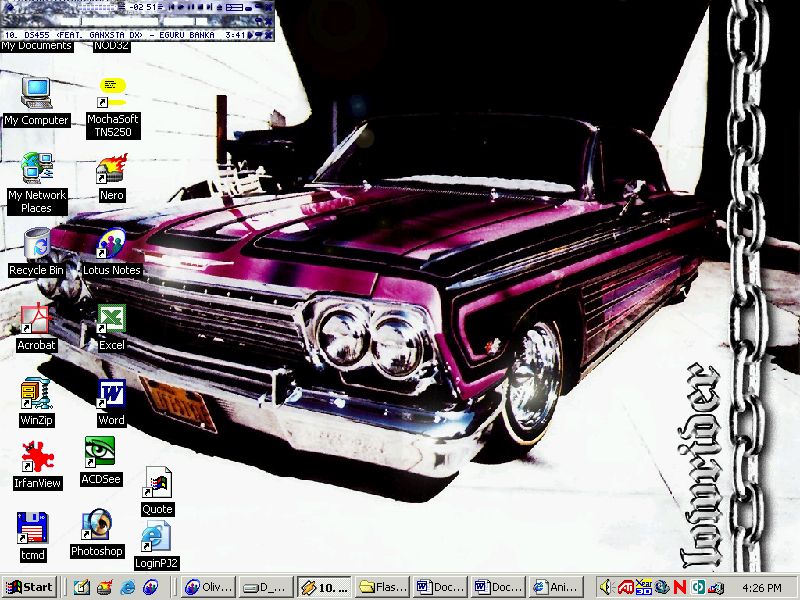Open the tcmd floppy disk icon
Viewport: 800px width, 600px height.
click(33, 529)
